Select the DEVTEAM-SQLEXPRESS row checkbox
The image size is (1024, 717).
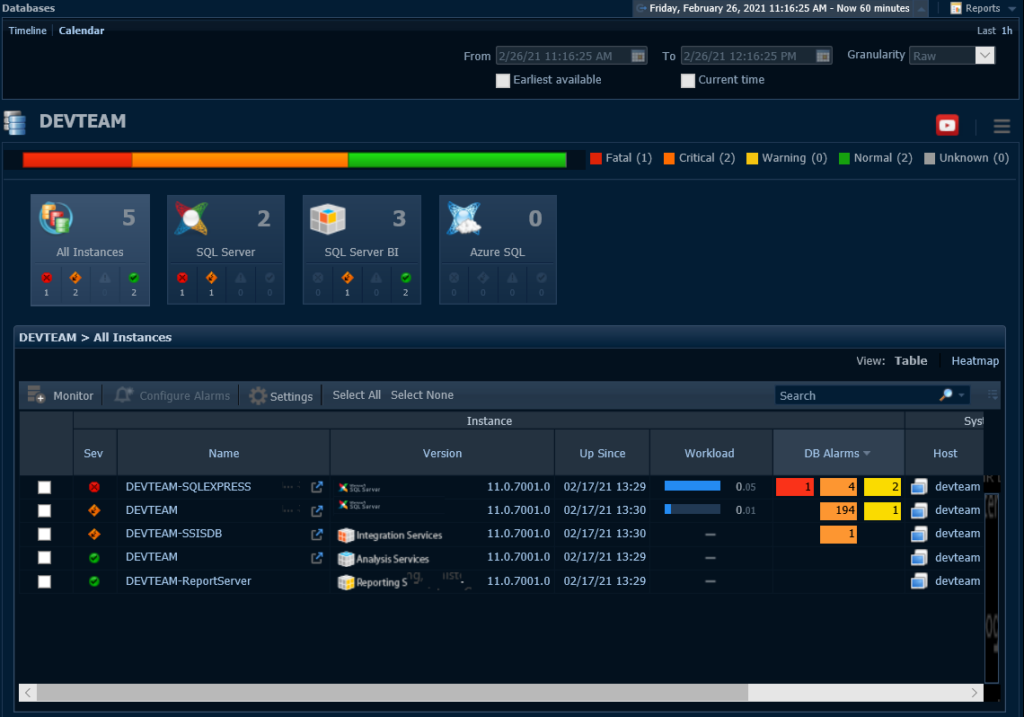44,487
